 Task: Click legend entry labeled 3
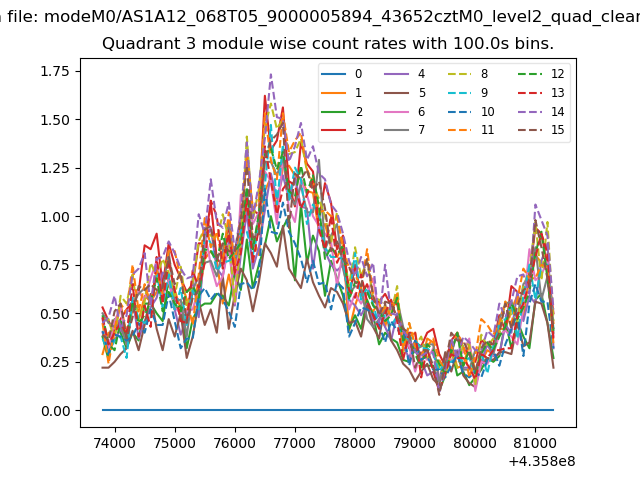[342, 130]
